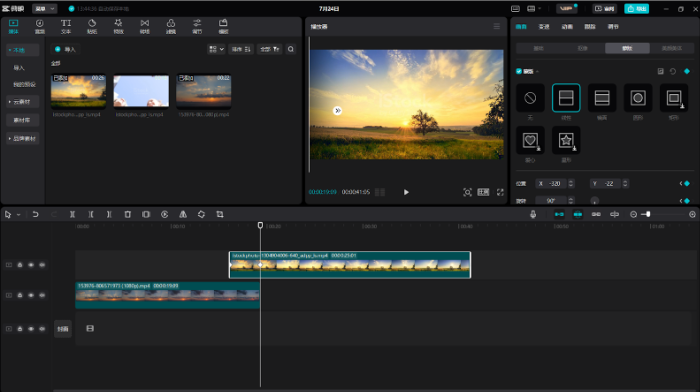Viewport: 700px width, 392px height.
Task: Open the Text (TI) panel
Action: [66, 26]
